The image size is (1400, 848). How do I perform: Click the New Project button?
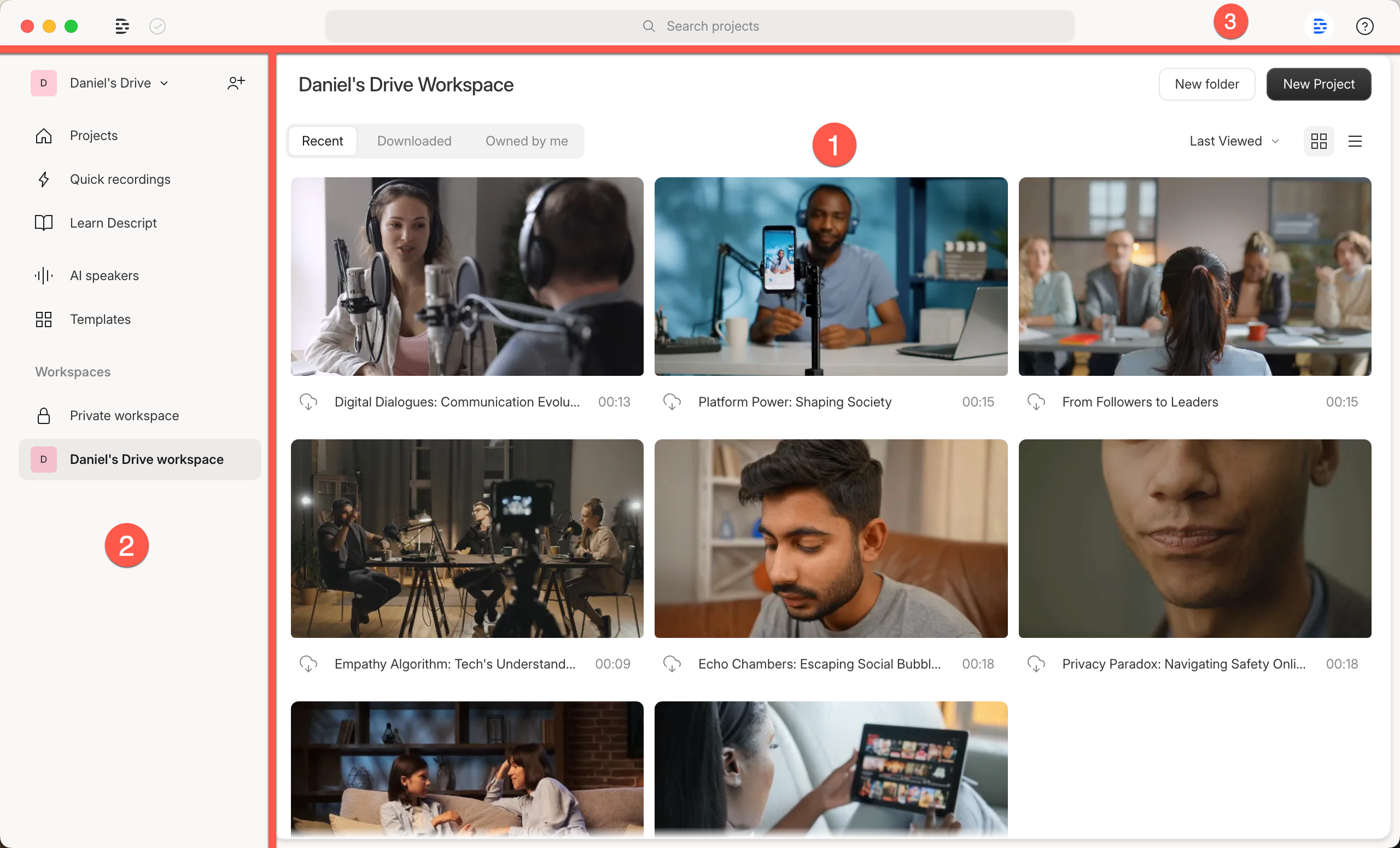1318,84
